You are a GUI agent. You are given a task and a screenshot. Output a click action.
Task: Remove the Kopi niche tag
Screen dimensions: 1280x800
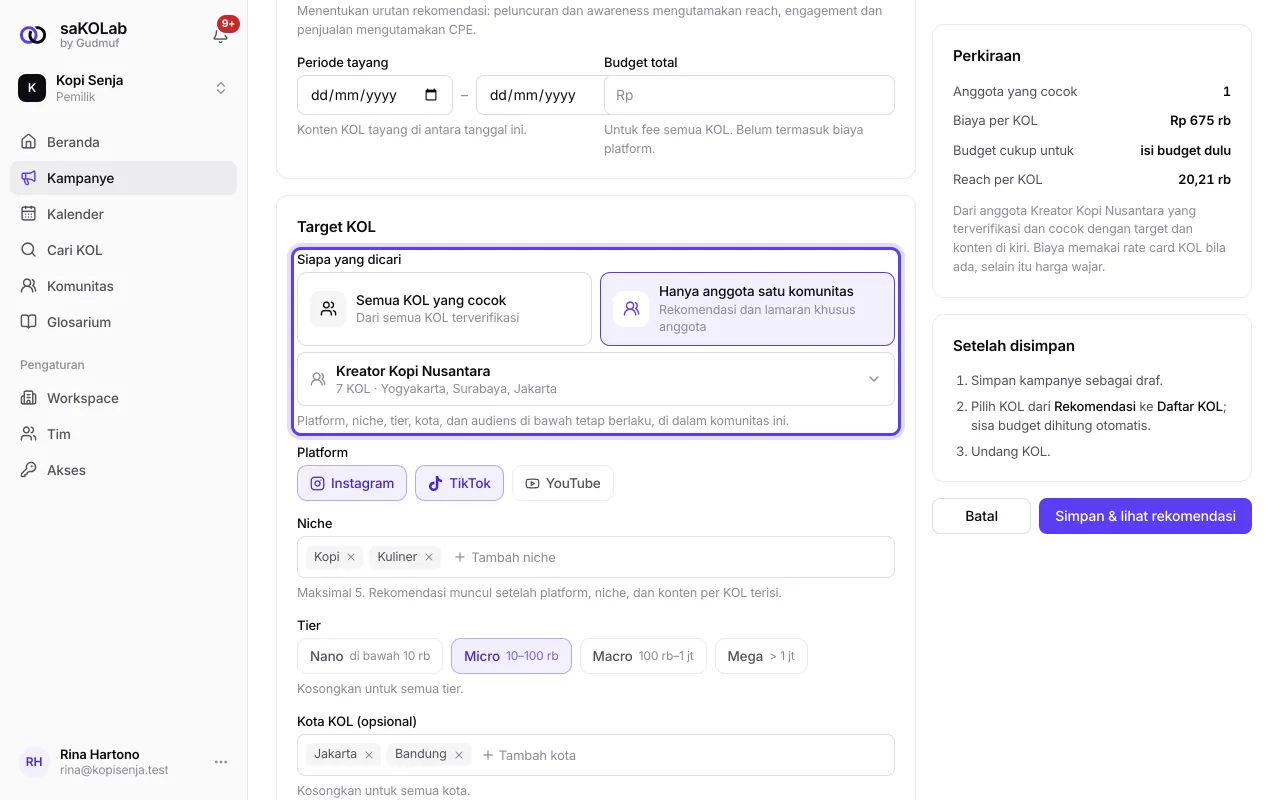[x=351, y=557]
